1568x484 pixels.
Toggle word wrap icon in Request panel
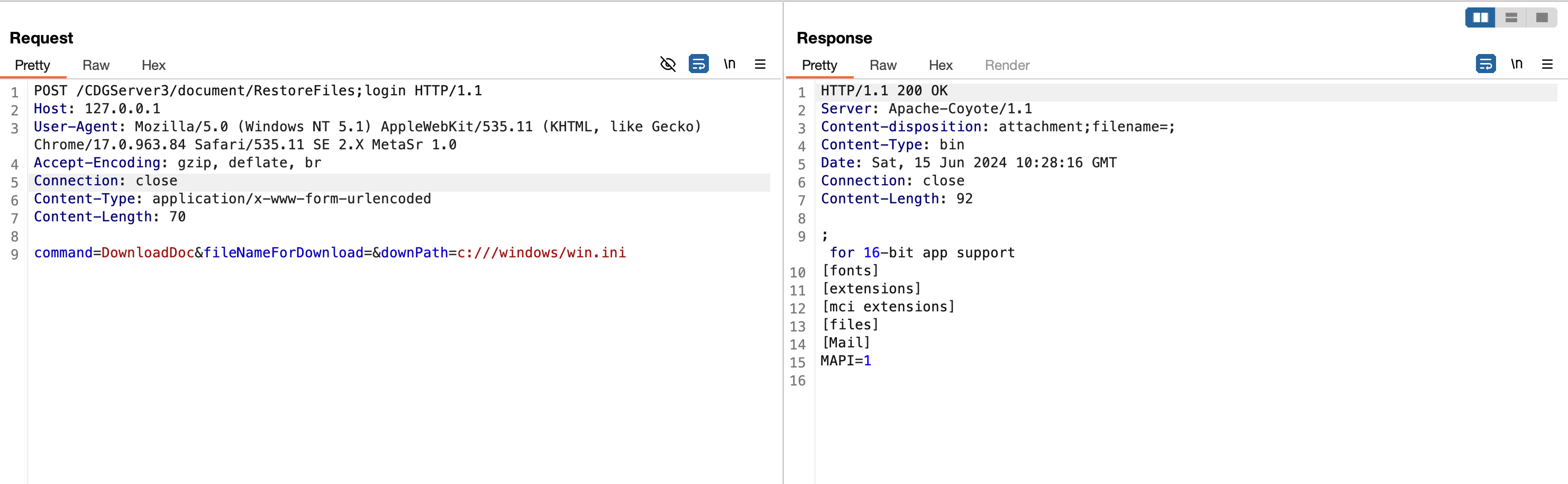coord(698,64)
